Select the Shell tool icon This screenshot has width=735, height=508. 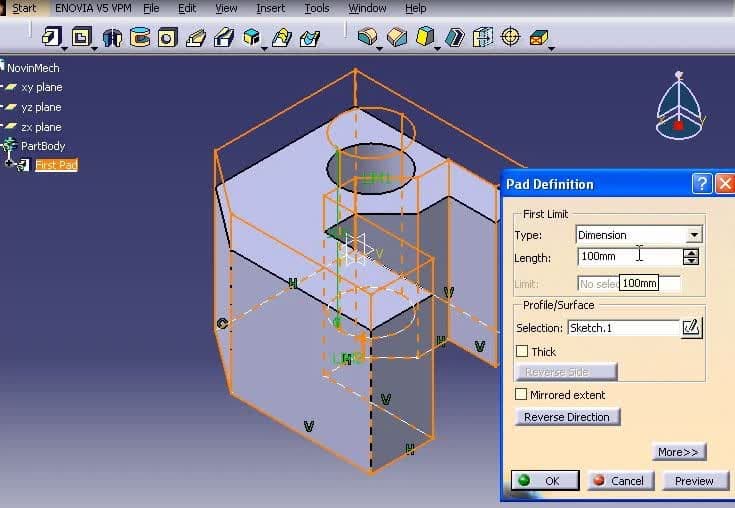click(454, 37)
